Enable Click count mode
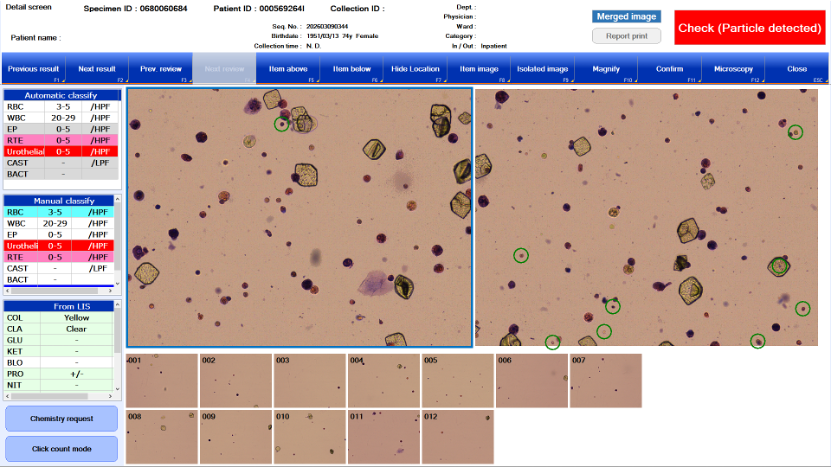 point(61,448)
